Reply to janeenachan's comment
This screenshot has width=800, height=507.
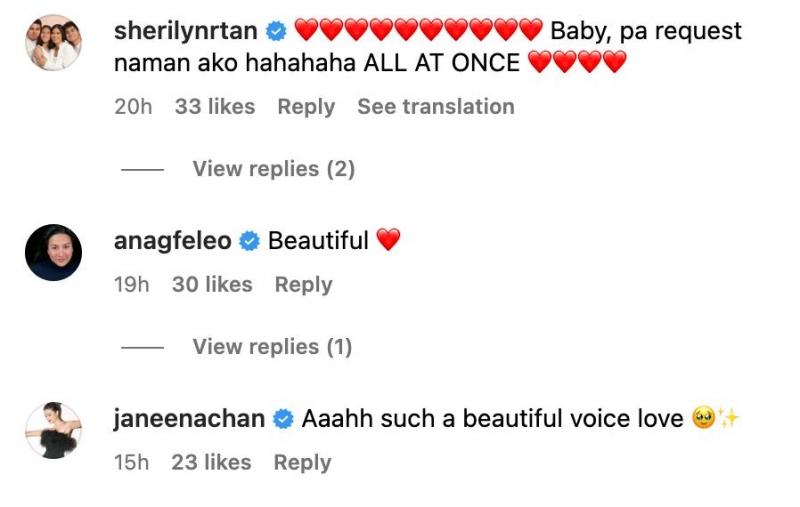pyautogui.click(x=302, y=463)
